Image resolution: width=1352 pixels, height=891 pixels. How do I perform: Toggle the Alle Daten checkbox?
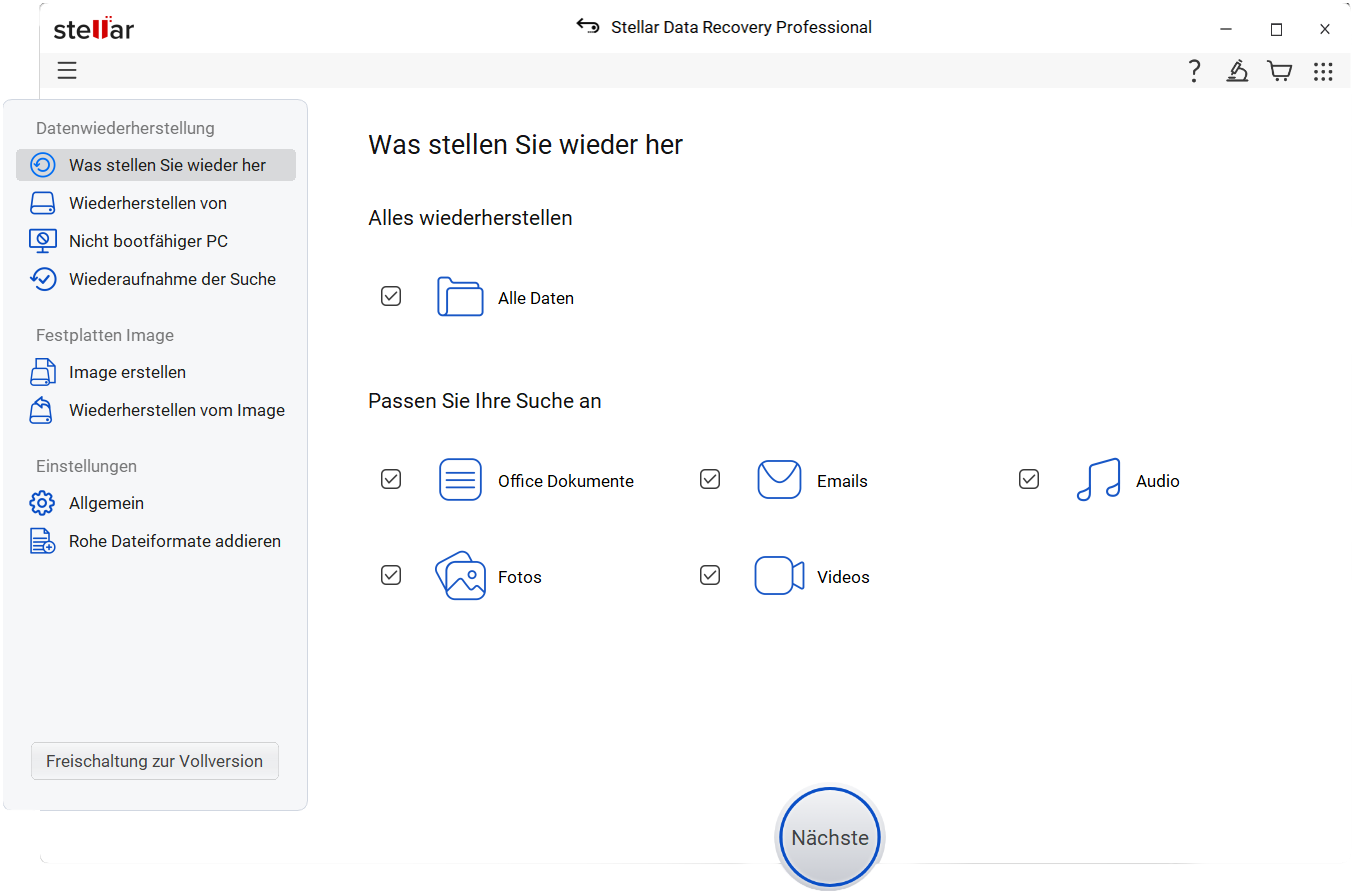point(391,297)
